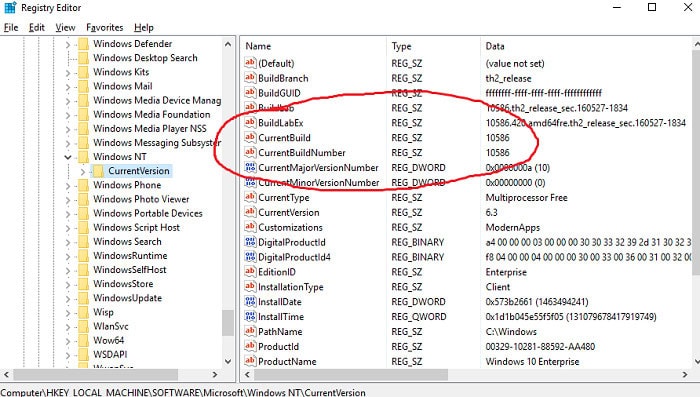Click the string icon next to BuildGUID
700x397 pixels.
(250, 93)
